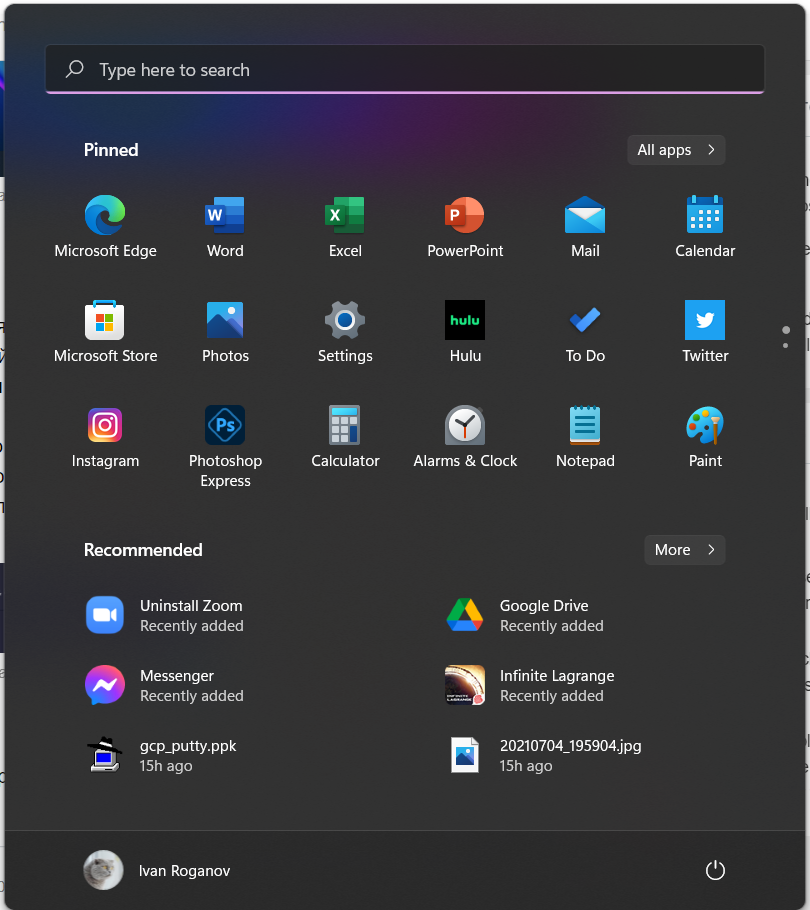Expand More recommended items

point(685,550)
